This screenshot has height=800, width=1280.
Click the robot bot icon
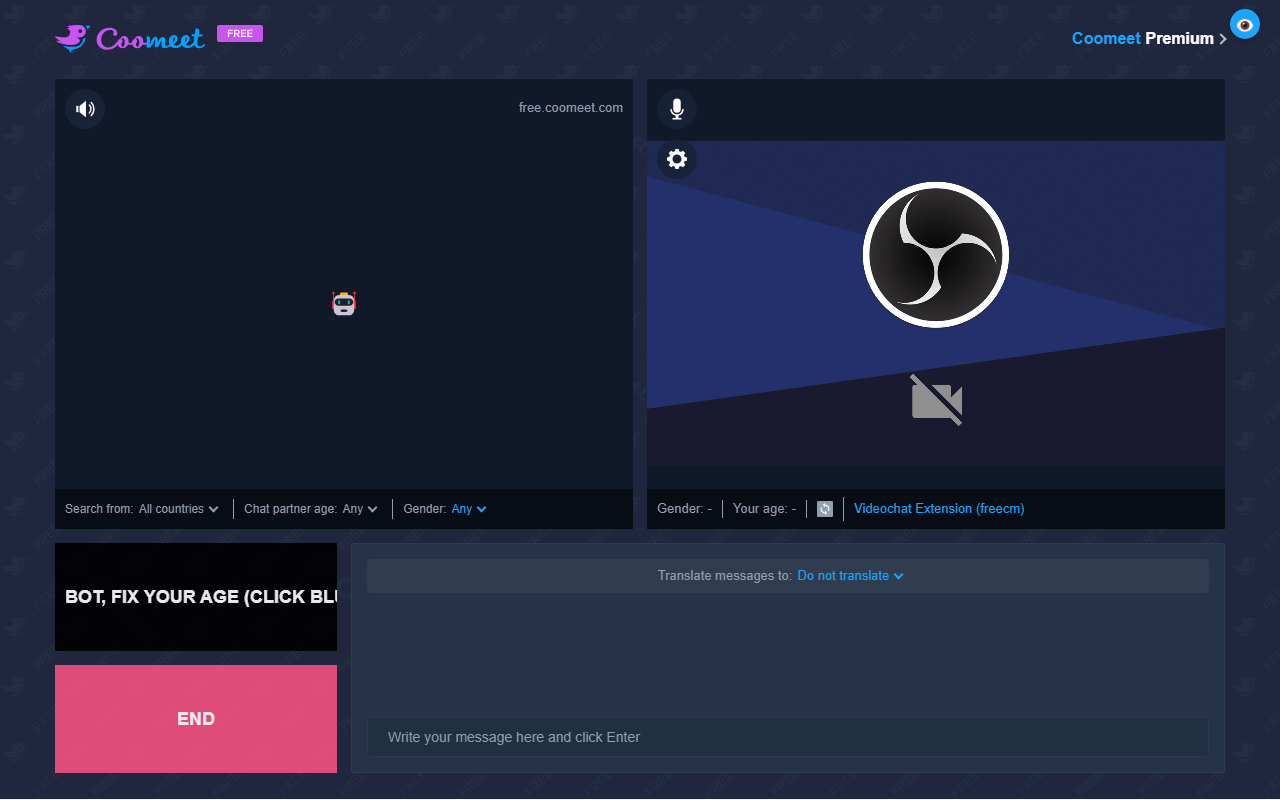click(x=344, y=303)
